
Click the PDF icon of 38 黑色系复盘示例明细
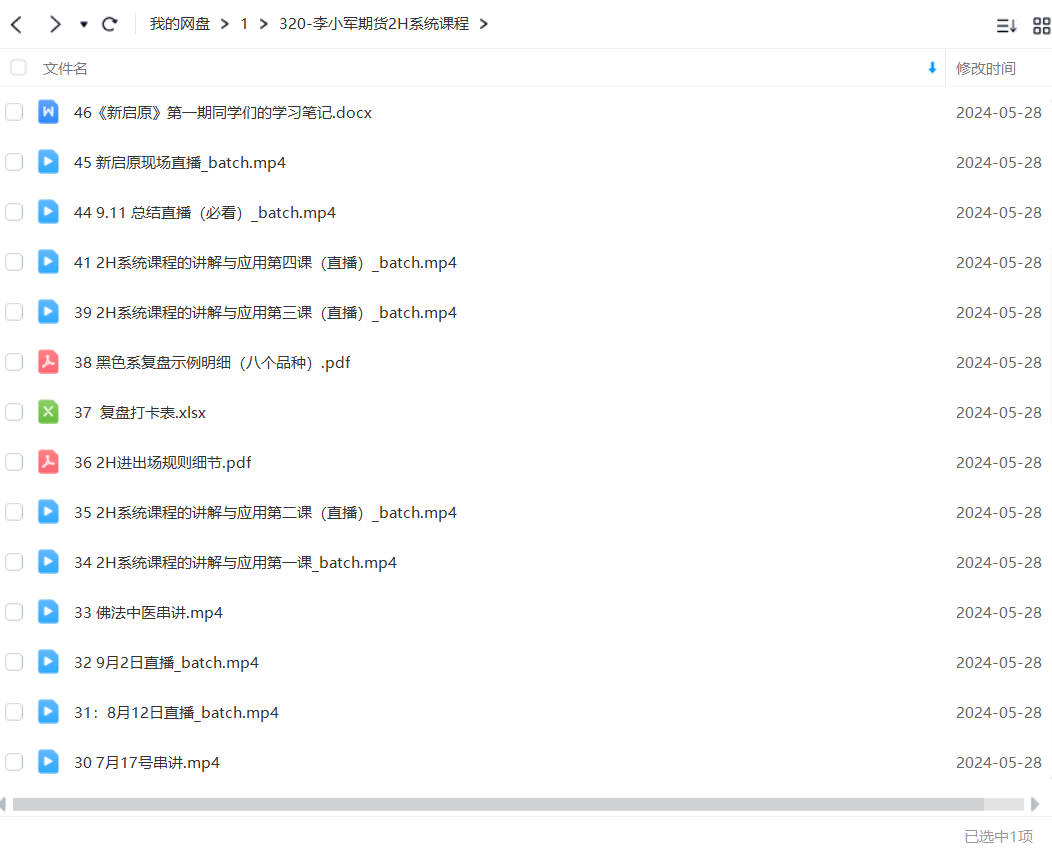[x=48, y=362]
